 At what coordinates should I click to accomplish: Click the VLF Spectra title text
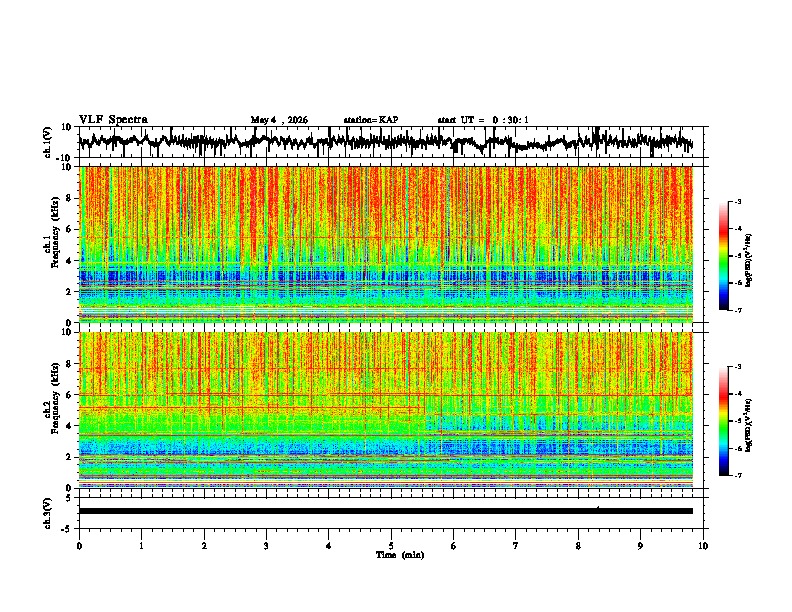tap(113, 120)
